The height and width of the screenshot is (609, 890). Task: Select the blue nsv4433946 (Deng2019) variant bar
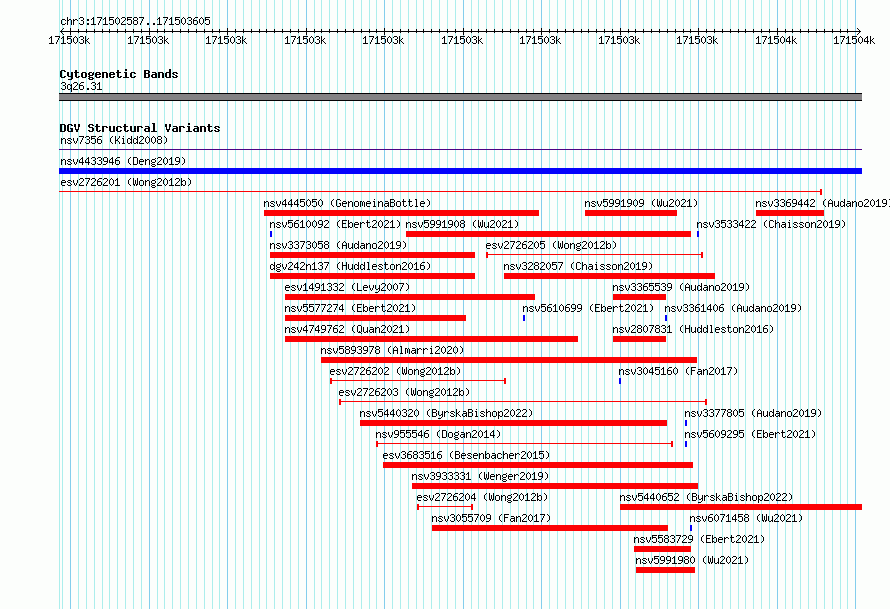coord(460,171)
